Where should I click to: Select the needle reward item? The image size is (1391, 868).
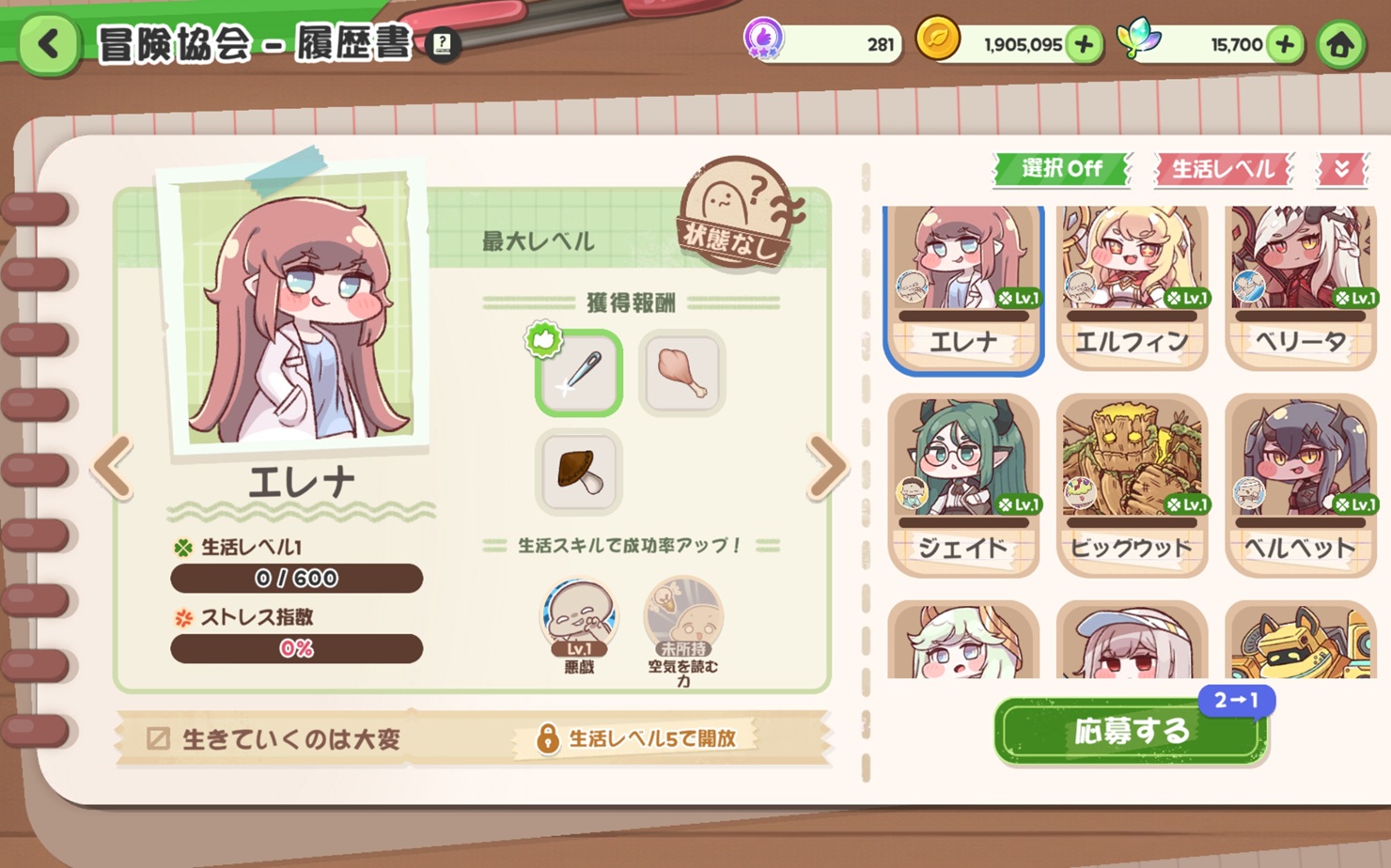pos(578,373)
